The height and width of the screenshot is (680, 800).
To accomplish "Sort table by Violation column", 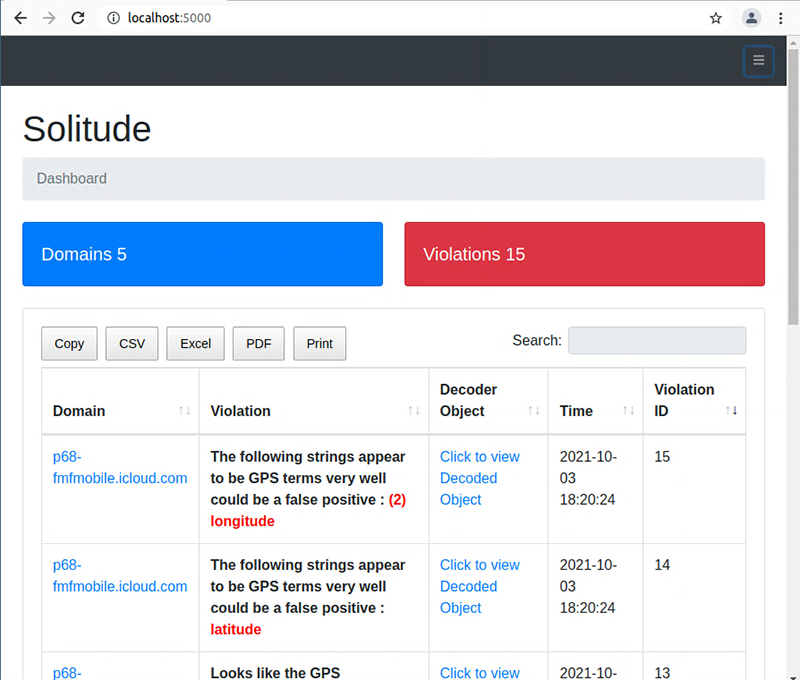I will pos(314,411).
